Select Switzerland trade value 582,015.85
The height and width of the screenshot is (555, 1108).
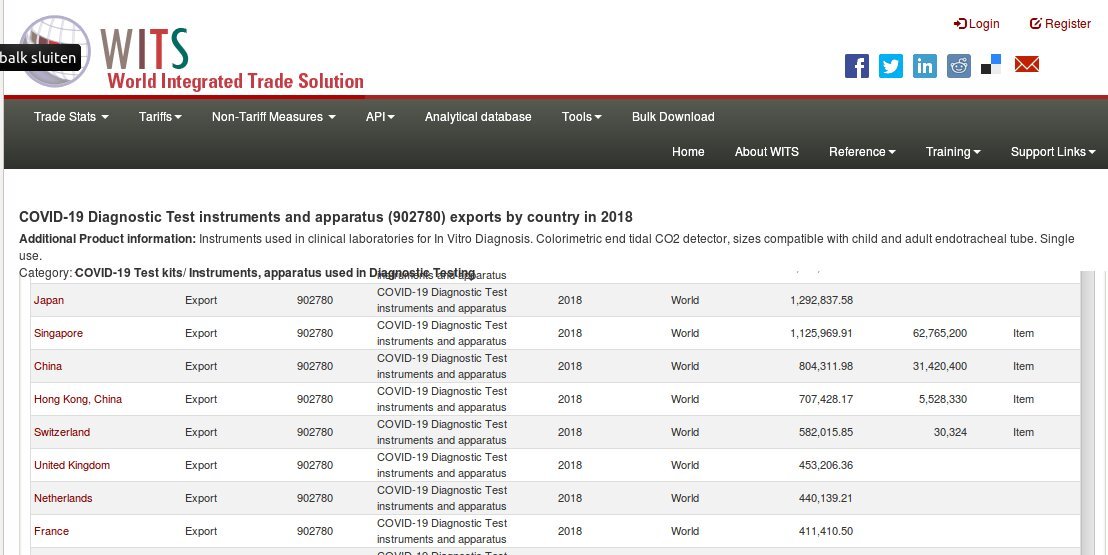tap(826, 432)
